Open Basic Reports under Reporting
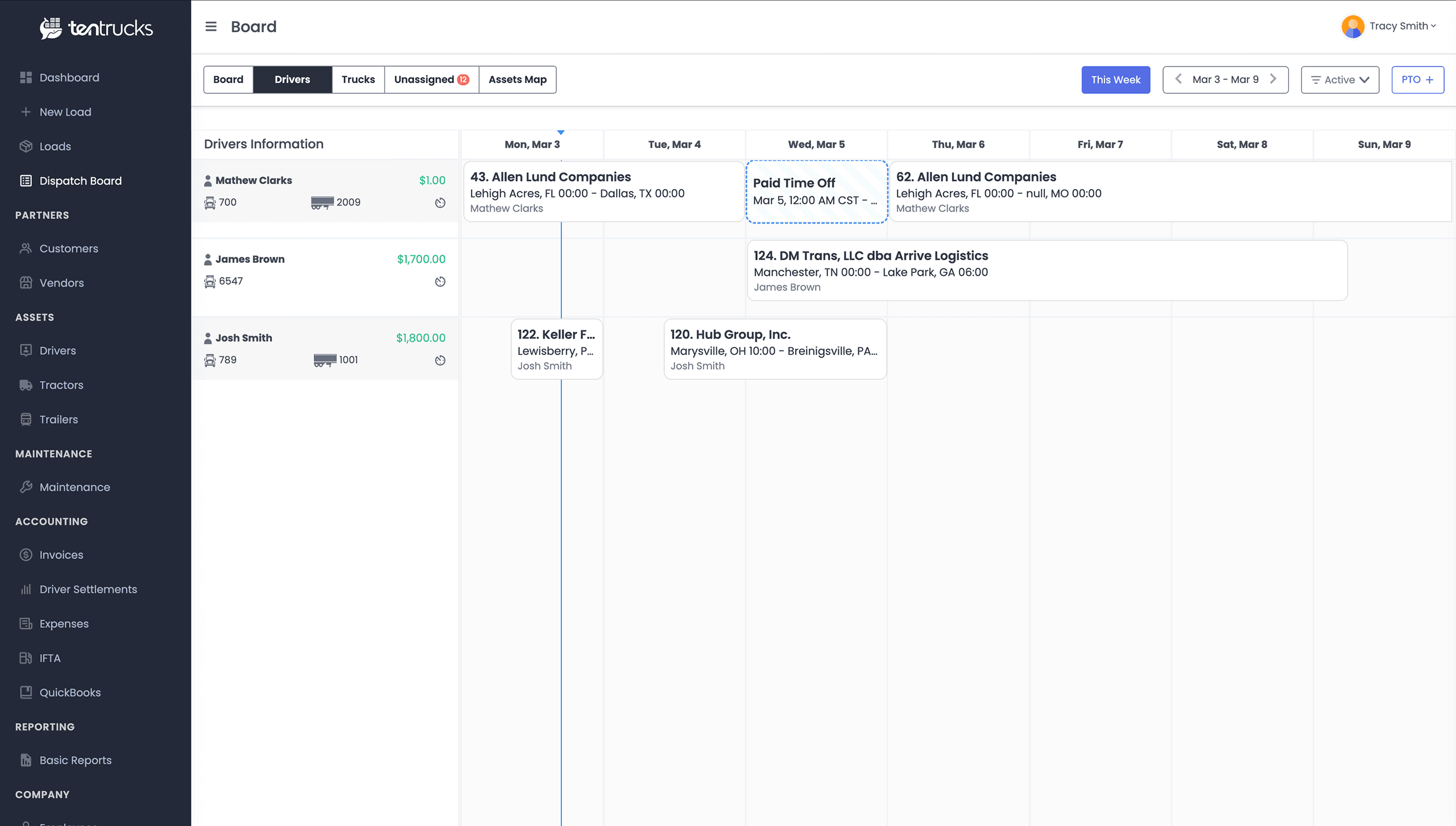This screenshot has width=1456, height=826. pyautogui.click(x=75, y=760)
